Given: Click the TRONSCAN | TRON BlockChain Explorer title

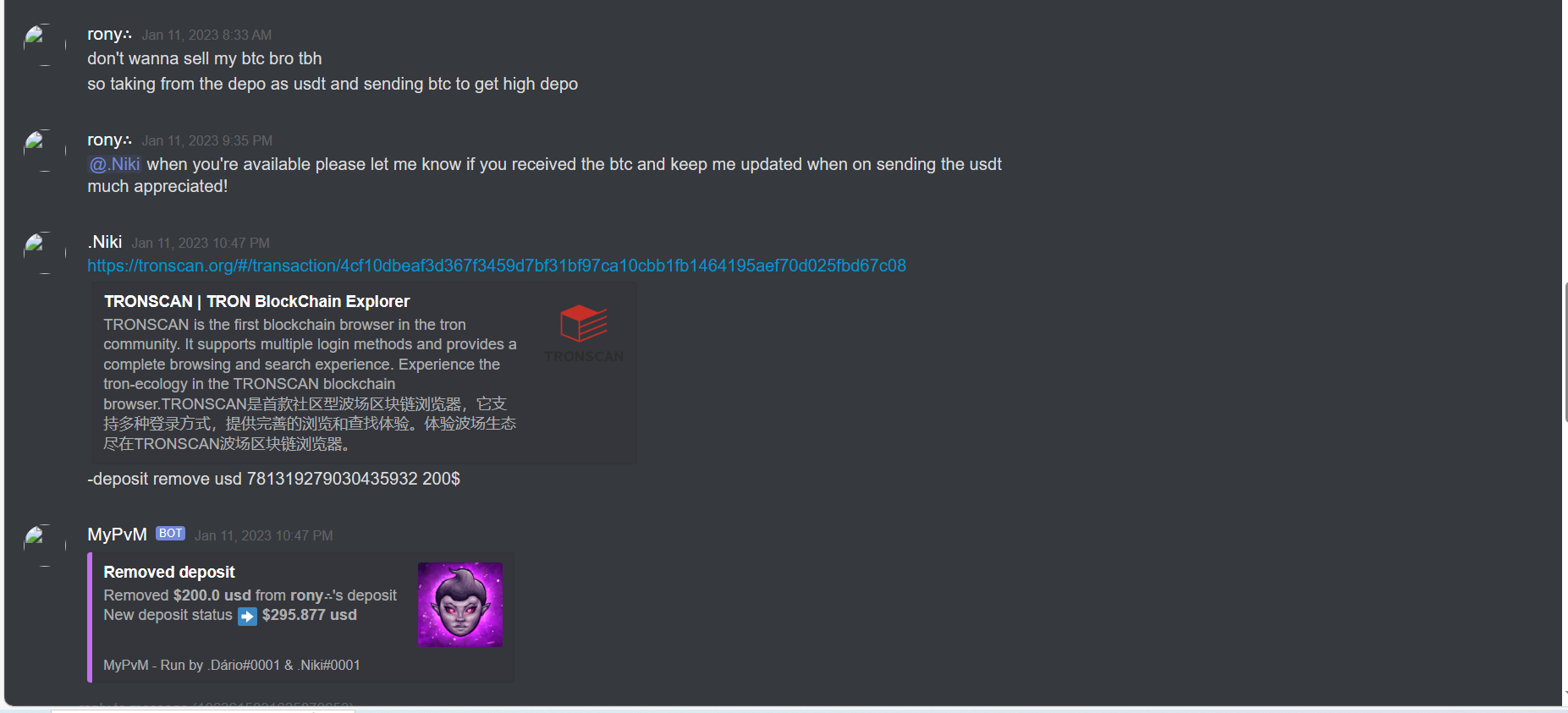Looking at the screenshot, I should point(256,302).
